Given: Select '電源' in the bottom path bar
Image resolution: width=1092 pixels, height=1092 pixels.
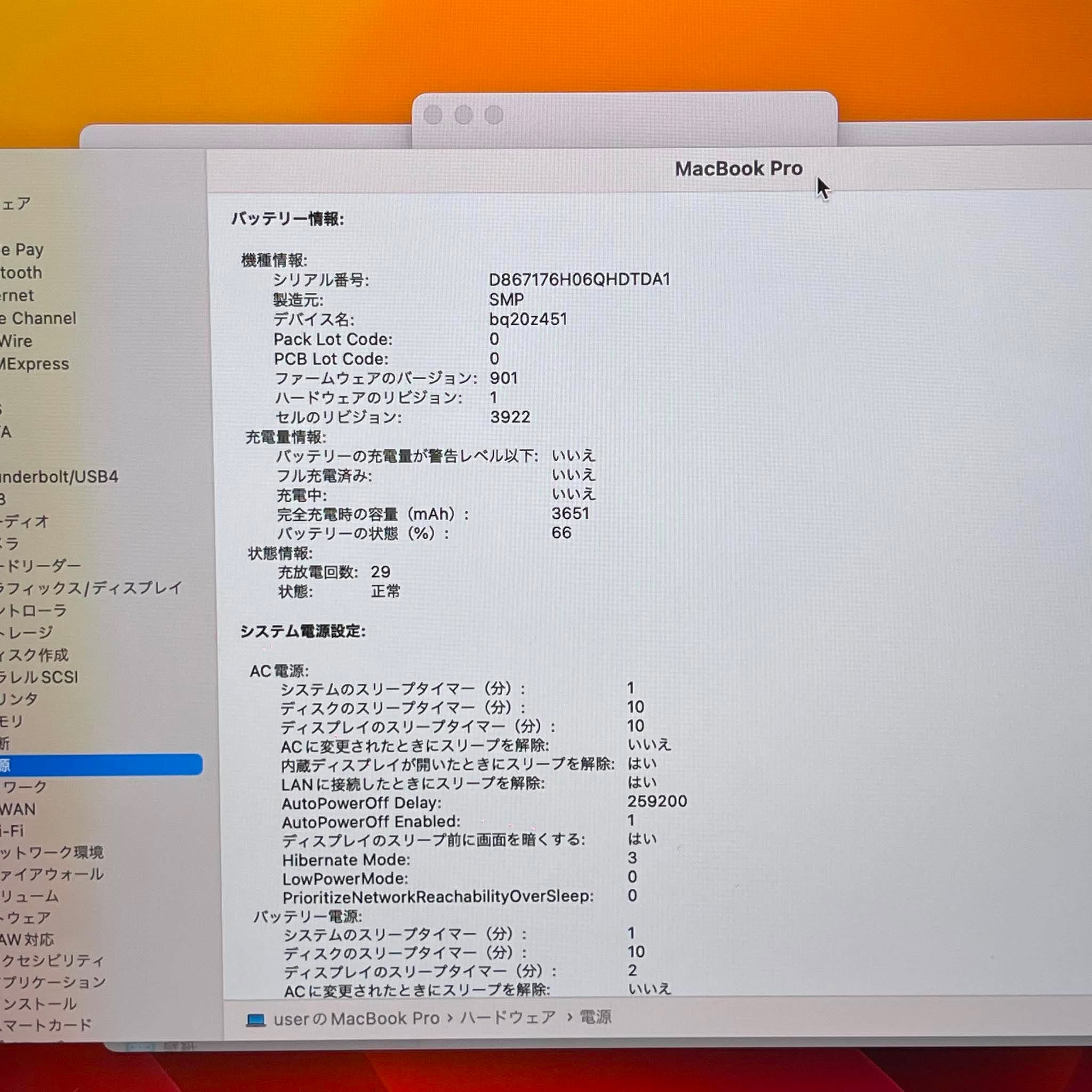Looking at the screenshot, I should pos(595,1017).
